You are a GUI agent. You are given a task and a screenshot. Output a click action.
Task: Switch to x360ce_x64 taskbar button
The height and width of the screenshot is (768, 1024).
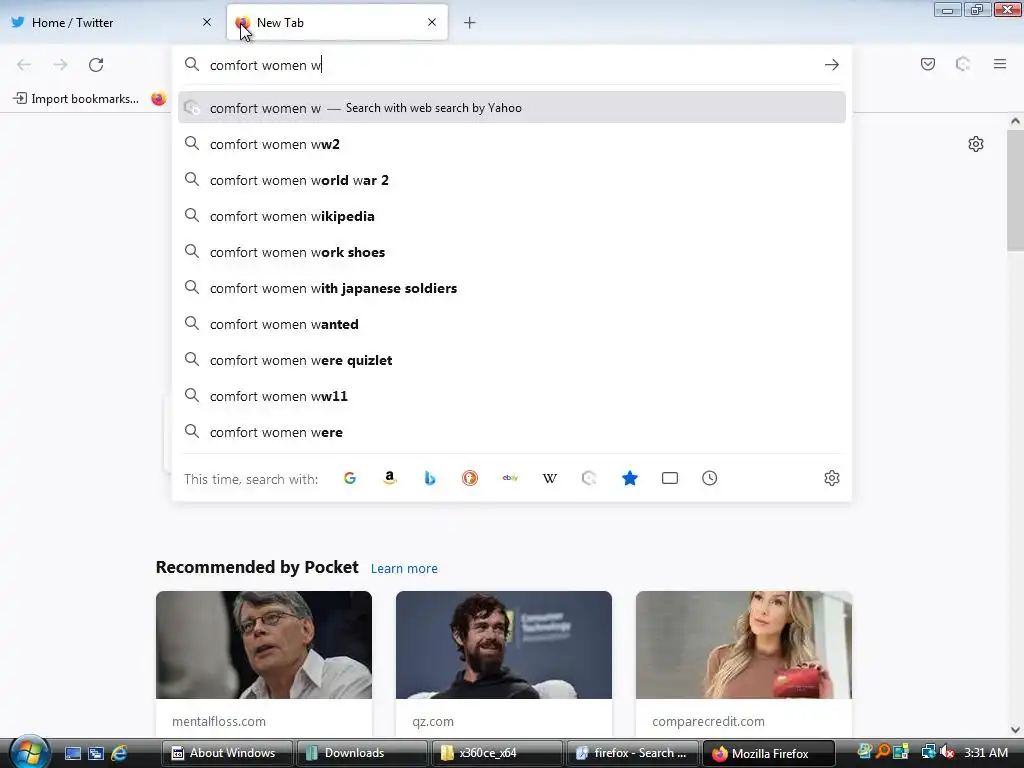496,753
